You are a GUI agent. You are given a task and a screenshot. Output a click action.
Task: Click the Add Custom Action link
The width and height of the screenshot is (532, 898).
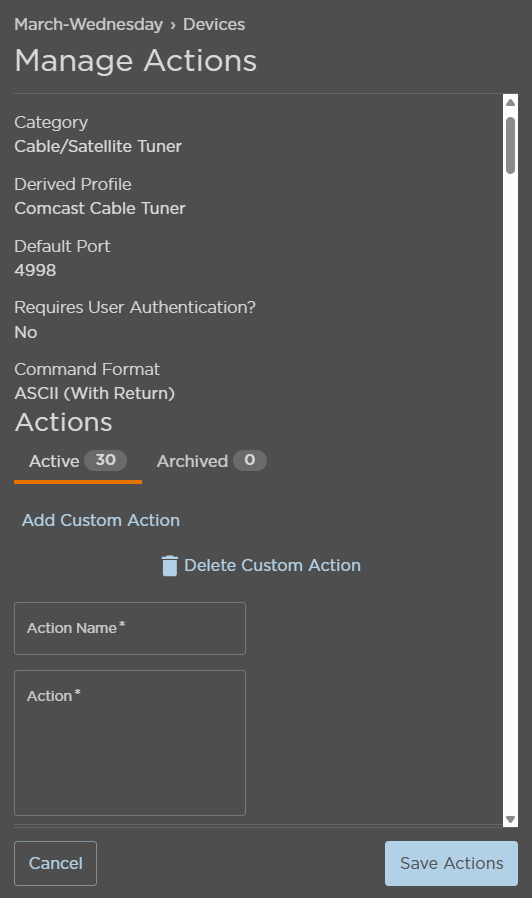(101, 520)
